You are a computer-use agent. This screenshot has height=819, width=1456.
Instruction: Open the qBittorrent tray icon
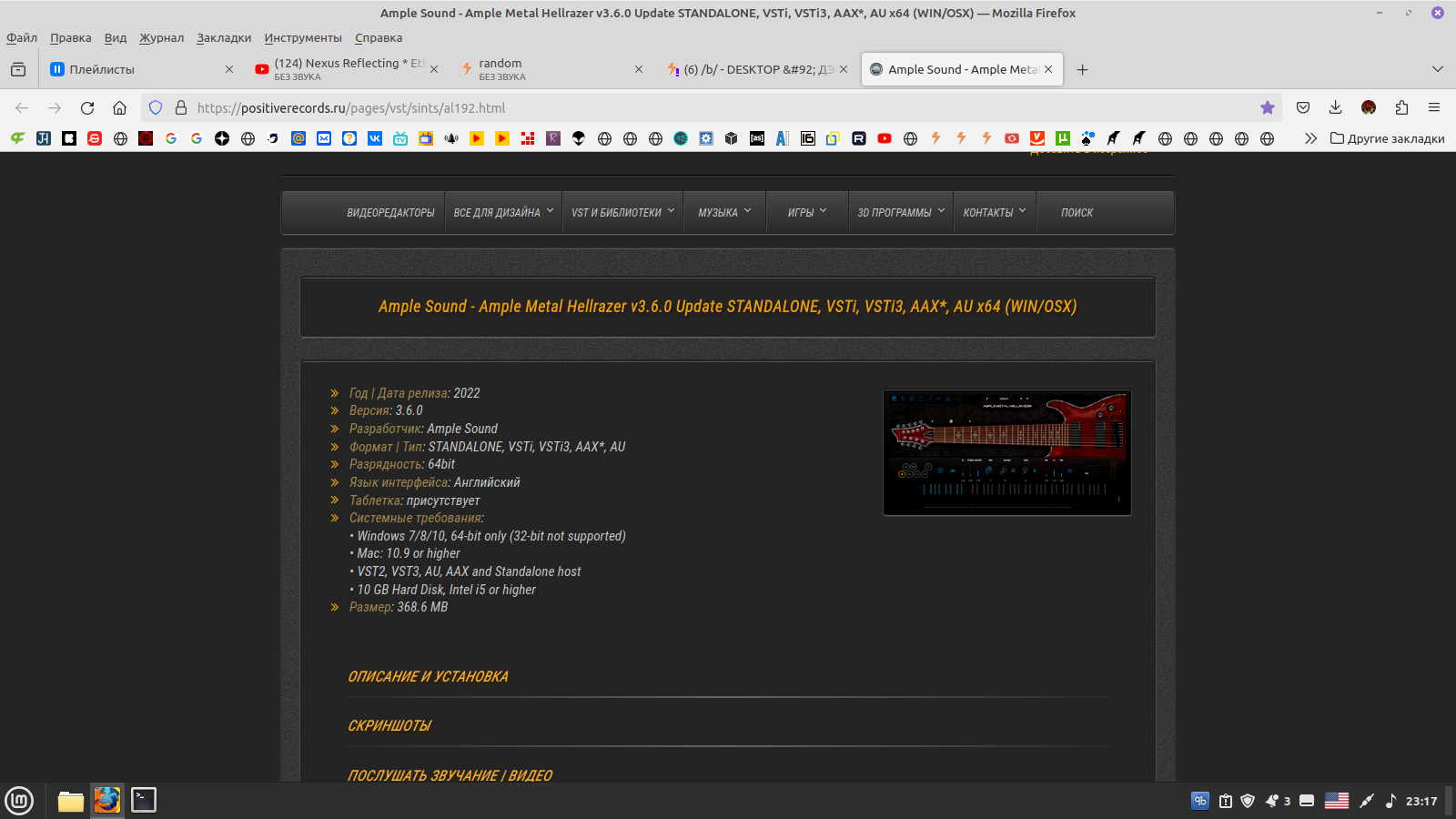[x=1200, y=801]
